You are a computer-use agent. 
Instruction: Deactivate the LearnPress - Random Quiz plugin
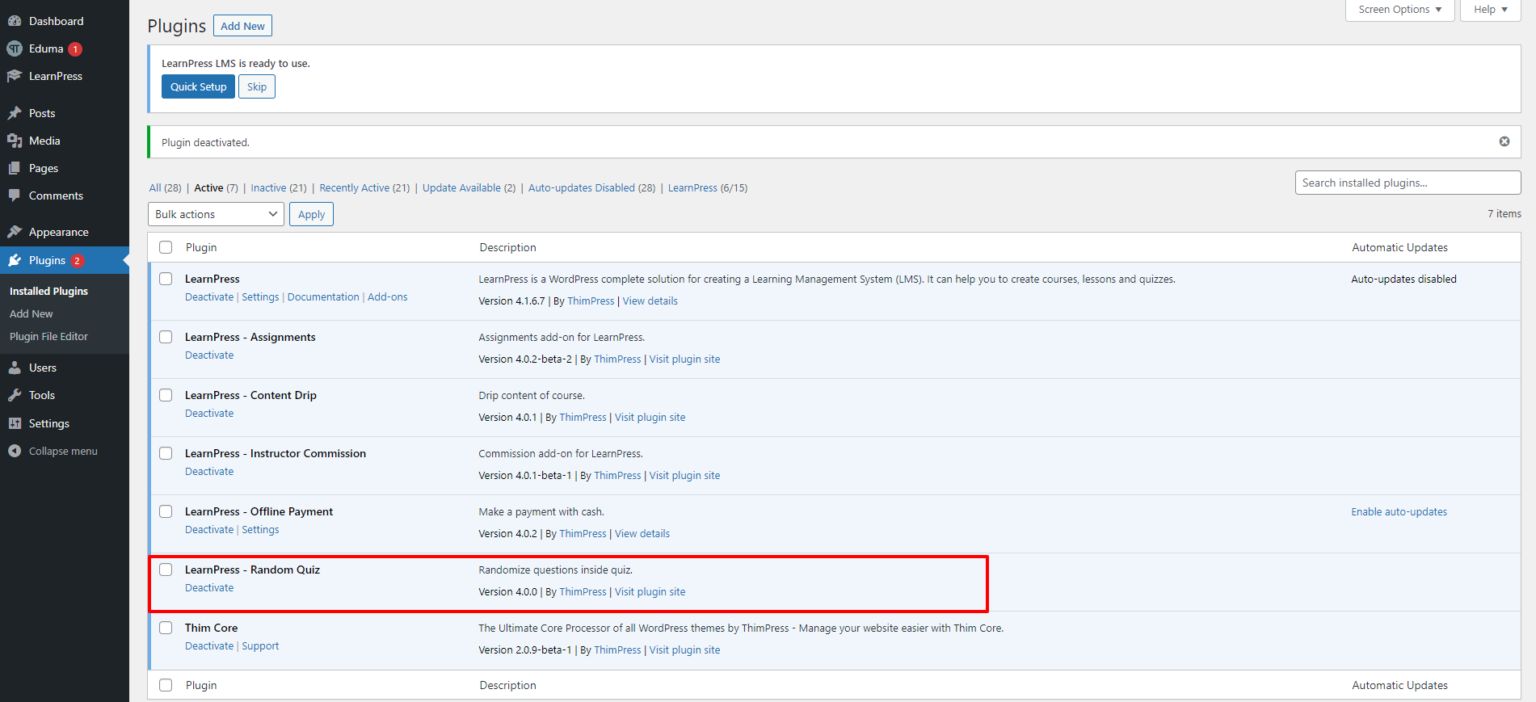pyautogui.click(x=209, y=588)
